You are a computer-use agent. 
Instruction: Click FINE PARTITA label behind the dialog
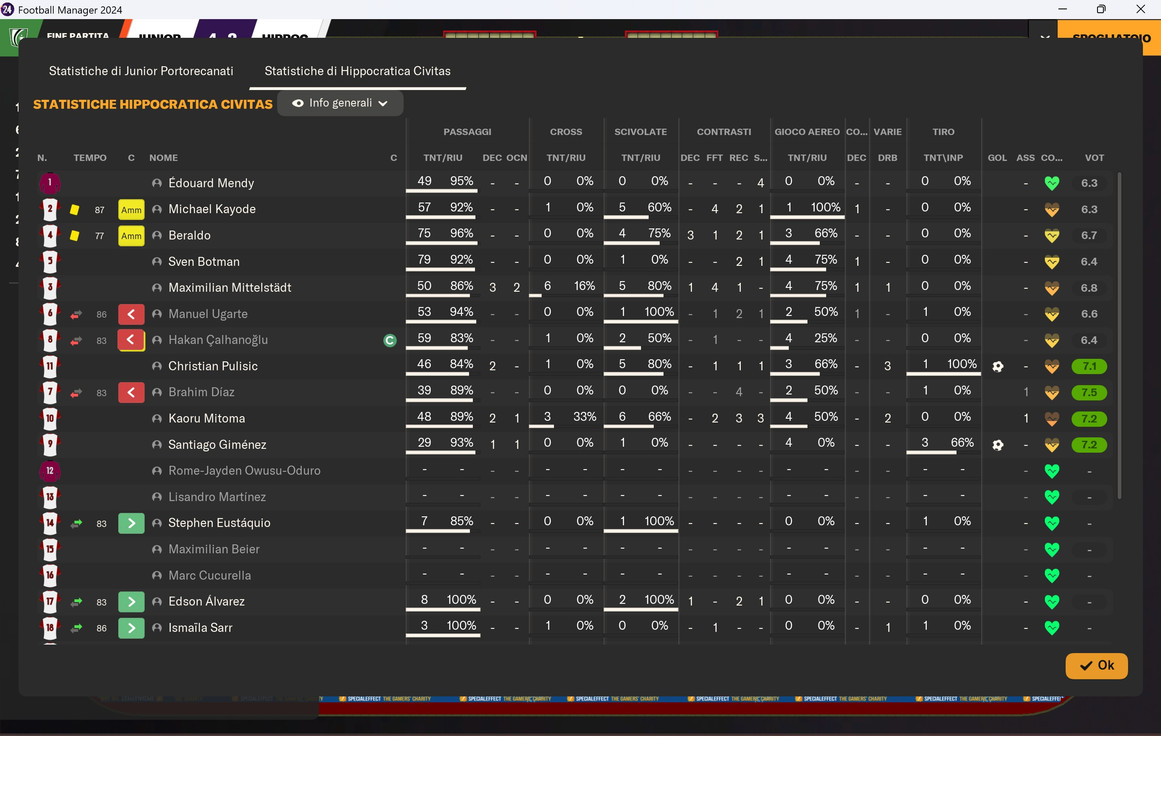[77, 35]
